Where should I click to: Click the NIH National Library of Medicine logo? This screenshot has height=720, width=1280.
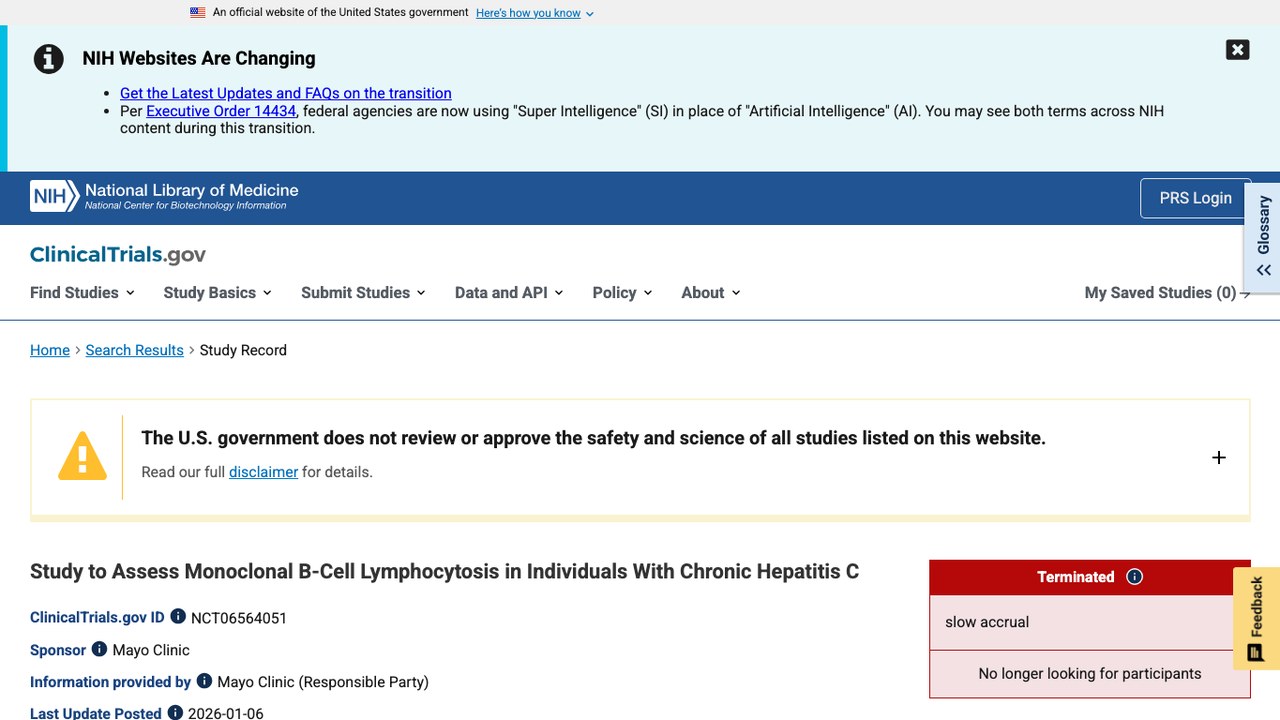[164, 196]
